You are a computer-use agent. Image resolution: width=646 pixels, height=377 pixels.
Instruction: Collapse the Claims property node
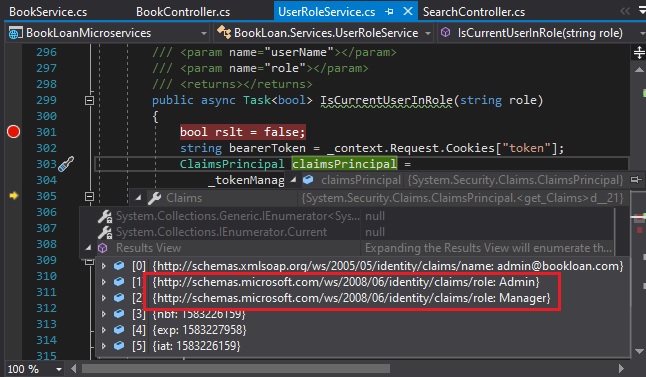(x=138, y=198)
